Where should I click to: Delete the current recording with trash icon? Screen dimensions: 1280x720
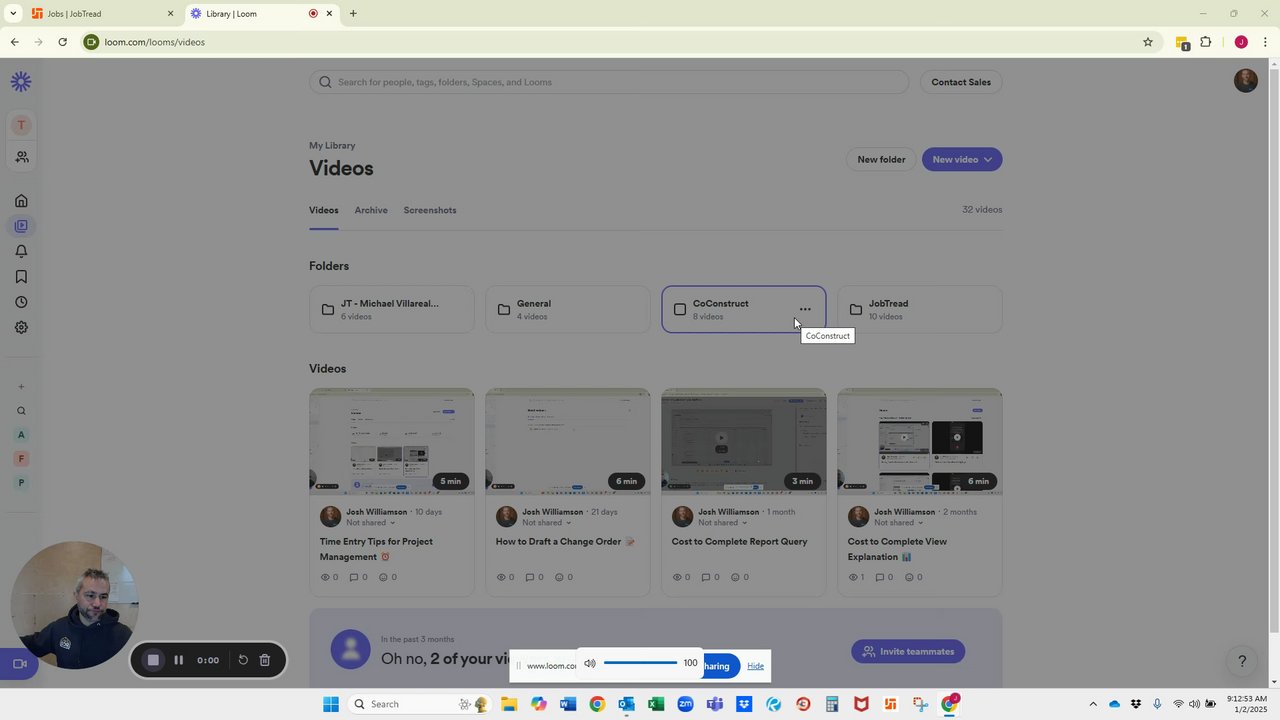point(265,660)
